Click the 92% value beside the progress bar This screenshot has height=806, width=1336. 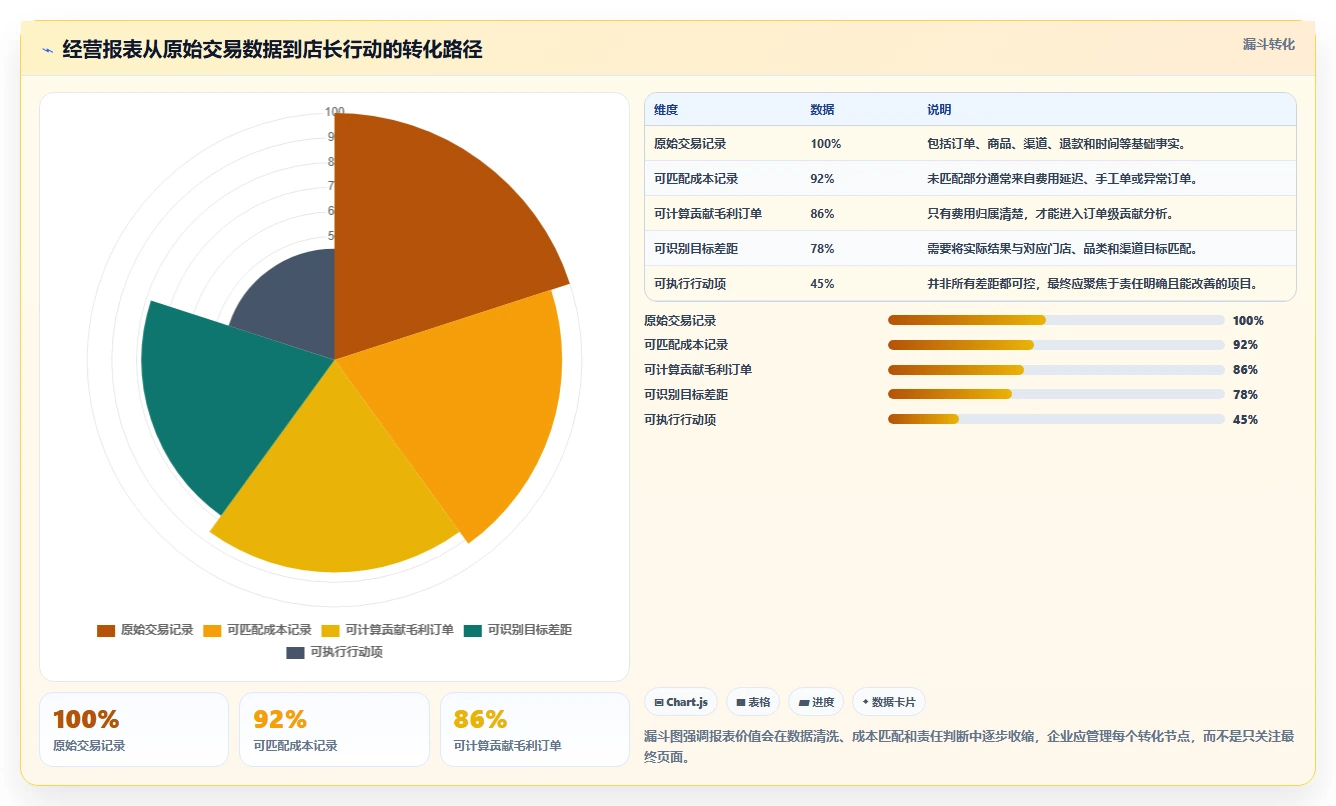[x=1246, y=345]
